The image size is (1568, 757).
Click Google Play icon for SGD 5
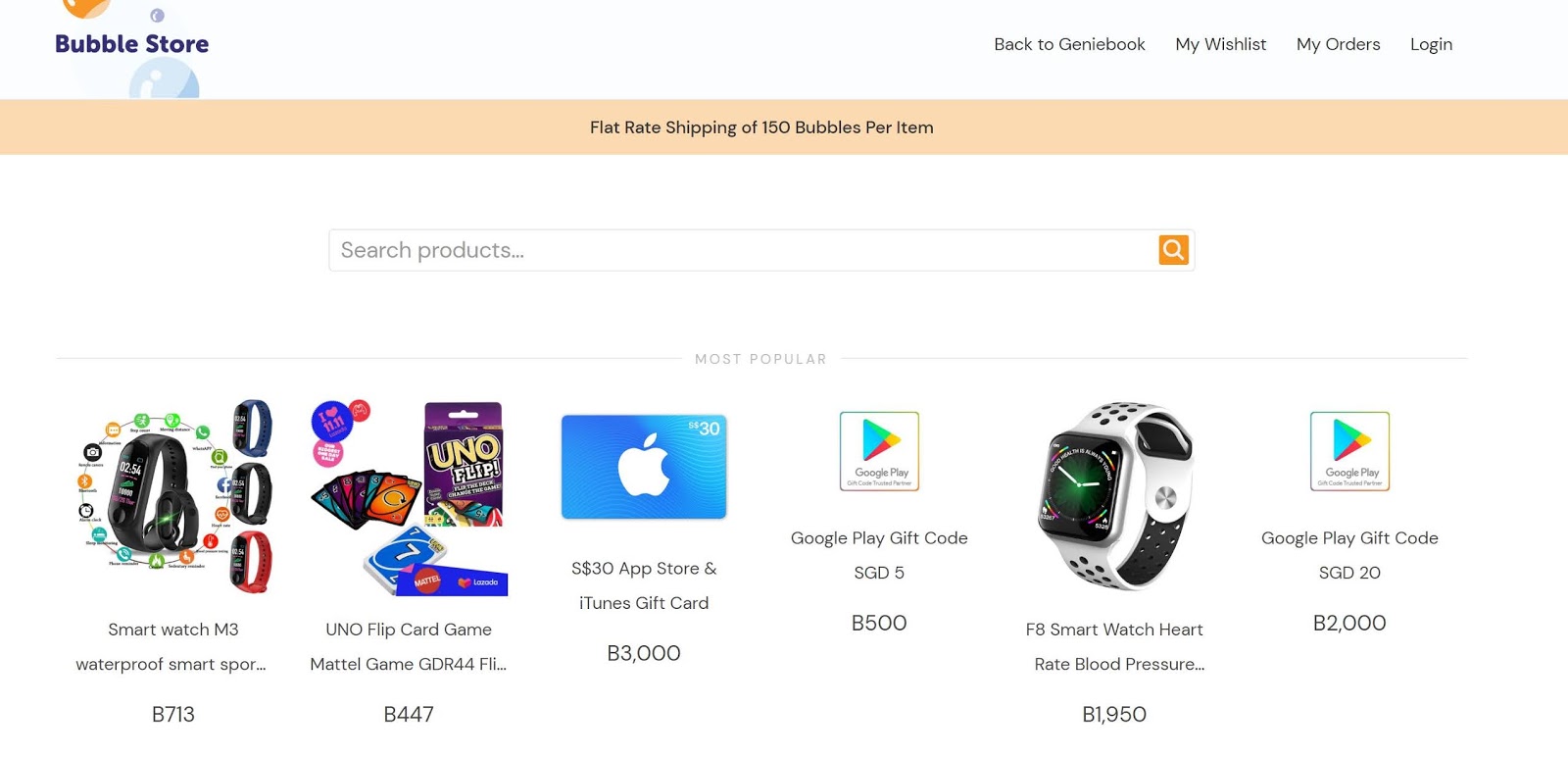879,451
